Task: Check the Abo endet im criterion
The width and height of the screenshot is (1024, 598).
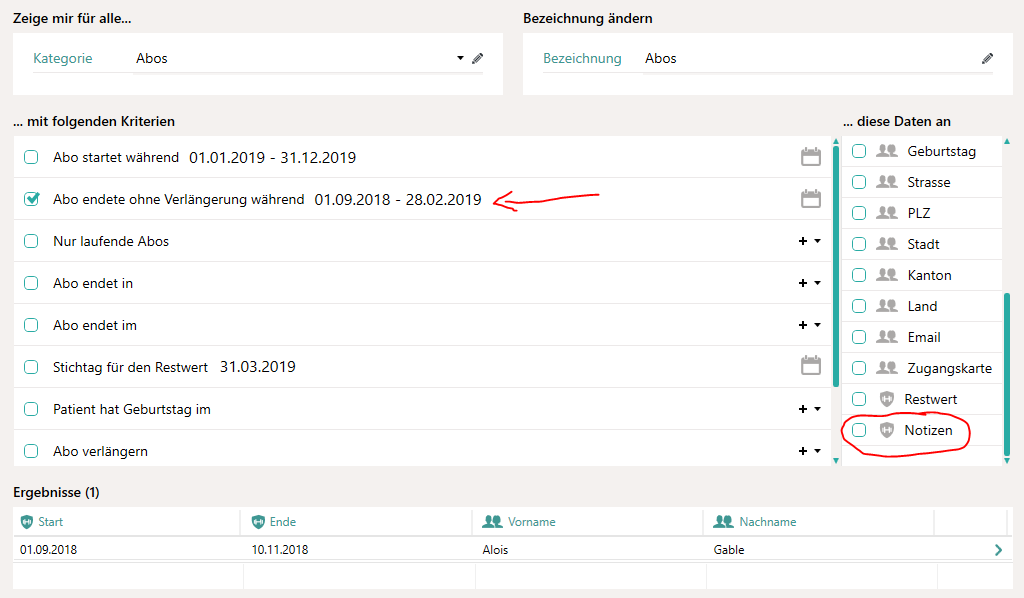Action: click(31, 325)
